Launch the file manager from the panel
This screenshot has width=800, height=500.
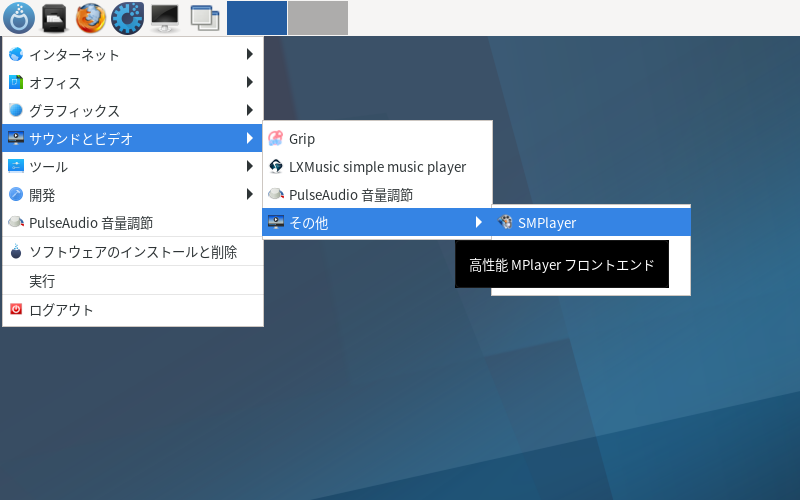point(54,18)
